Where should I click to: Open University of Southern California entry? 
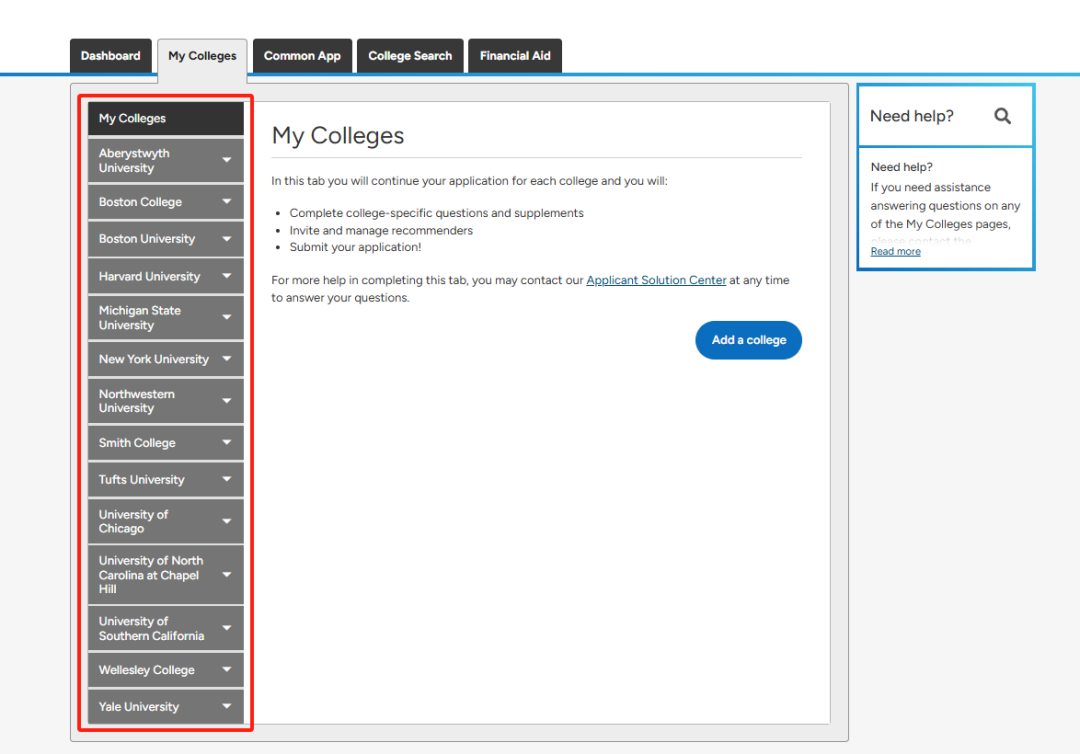pos(151,628)
